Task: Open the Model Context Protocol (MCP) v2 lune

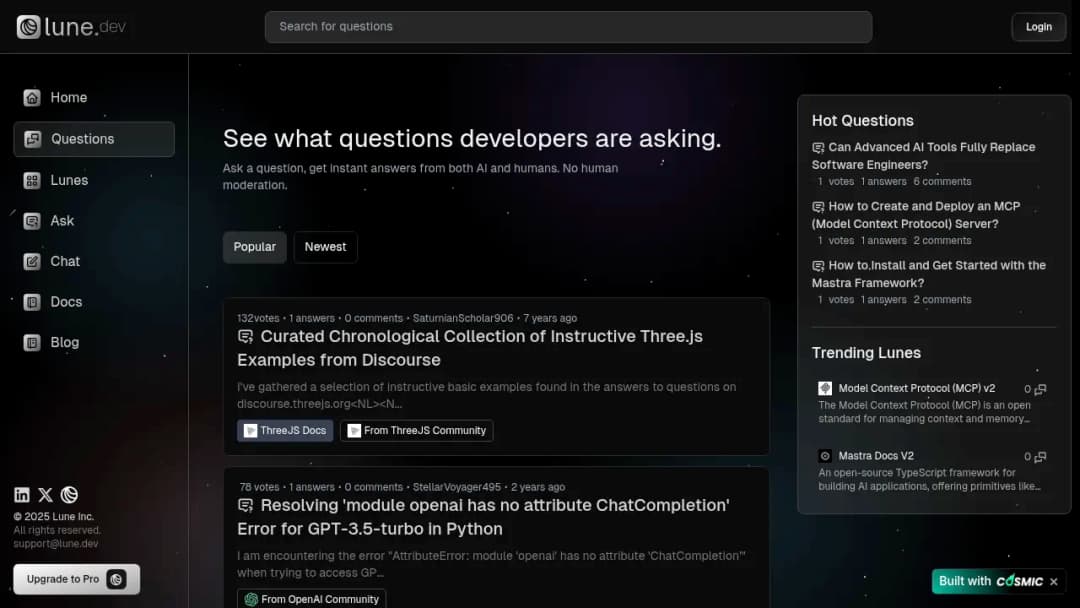Action: pos(917,388)
